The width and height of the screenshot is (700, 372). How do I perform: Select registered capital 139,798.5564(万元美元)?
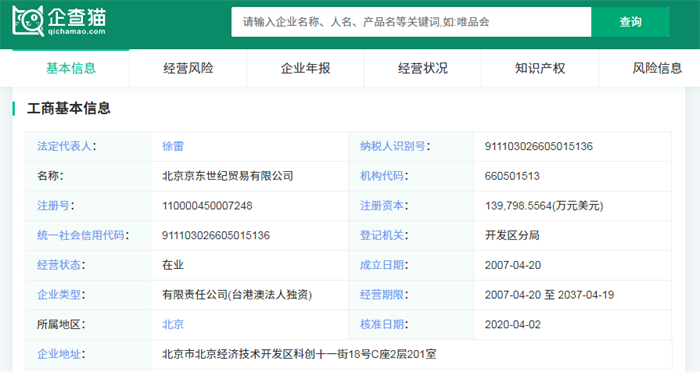pyautogui.click(x=544, y=206)
